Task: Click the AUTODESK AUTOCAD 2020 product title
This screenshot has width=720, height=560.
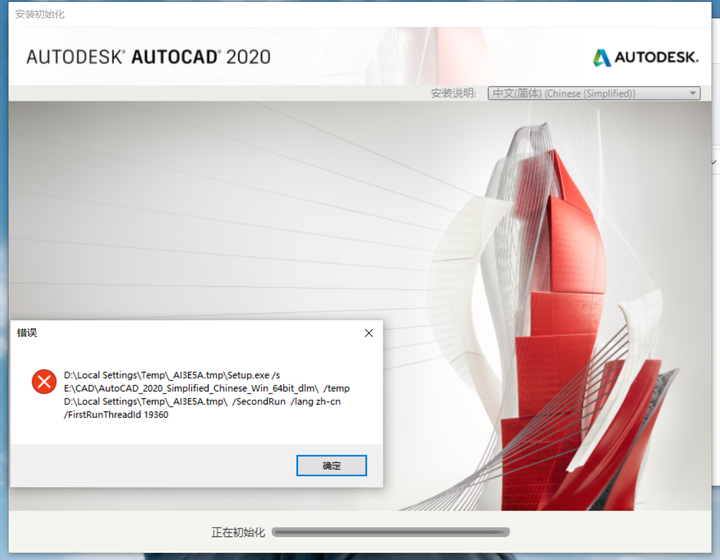Action: coord(148,57)
